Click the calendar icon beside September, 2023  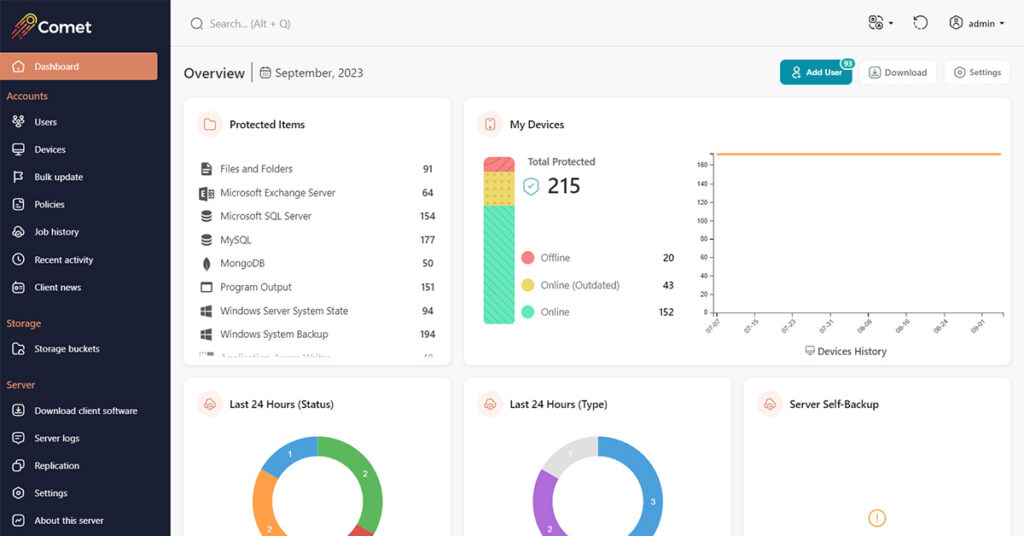click(x=265, y=73)
